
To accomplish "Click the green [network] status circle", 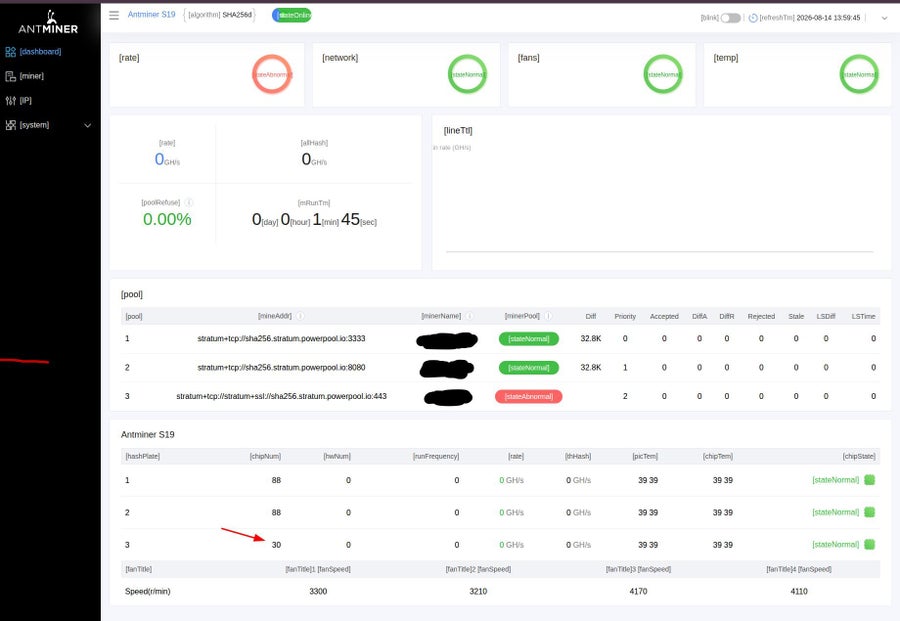I will [x=467, y=74].
